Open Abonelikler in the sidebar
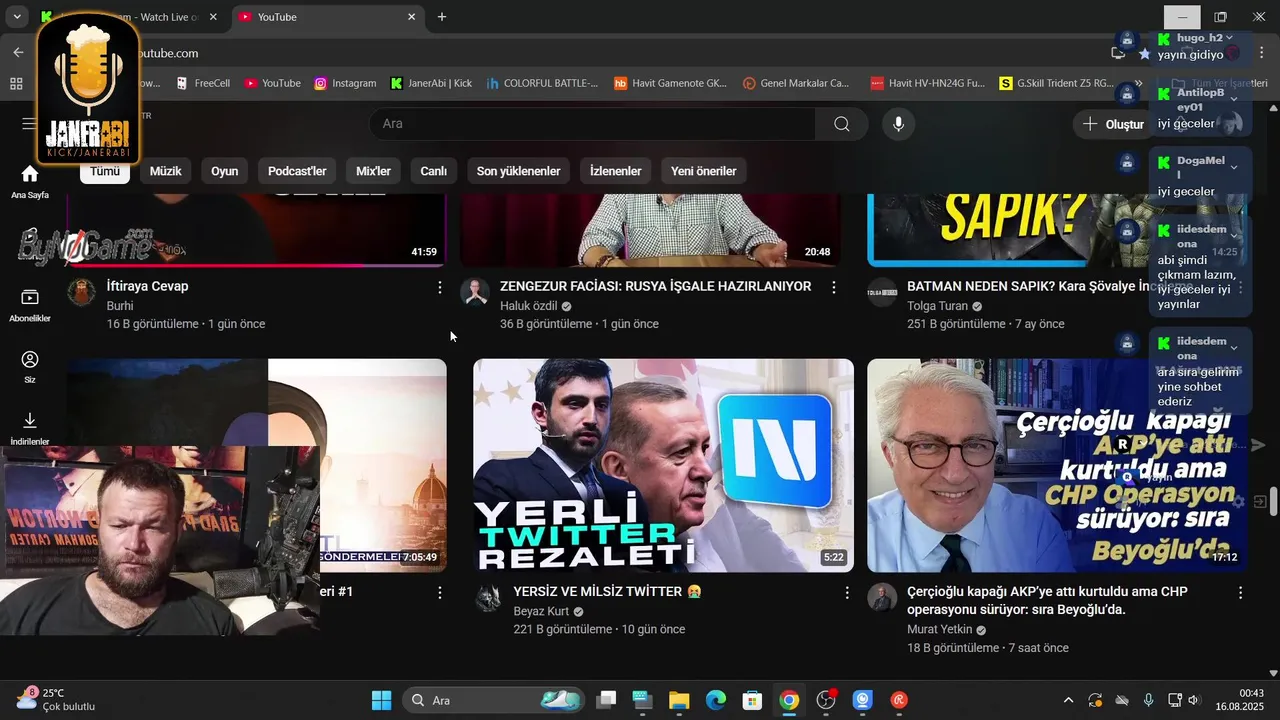Image resolution: width=1280 pixels, height=720 pixels. tap(30, 305)
